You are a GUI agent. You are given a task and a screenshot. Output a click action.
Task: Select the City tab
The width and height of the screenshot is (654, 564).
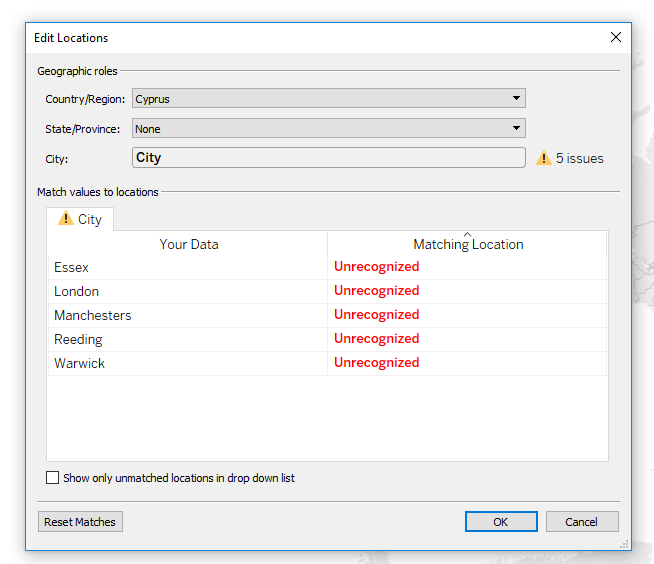[80, 219]
